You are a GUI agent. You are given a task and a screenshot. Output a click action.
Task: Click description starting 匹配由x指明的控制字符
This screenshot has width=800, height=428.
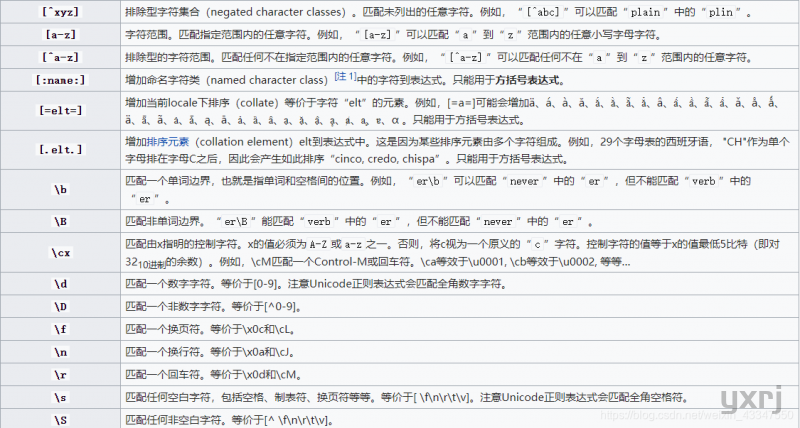click(453, 253)
